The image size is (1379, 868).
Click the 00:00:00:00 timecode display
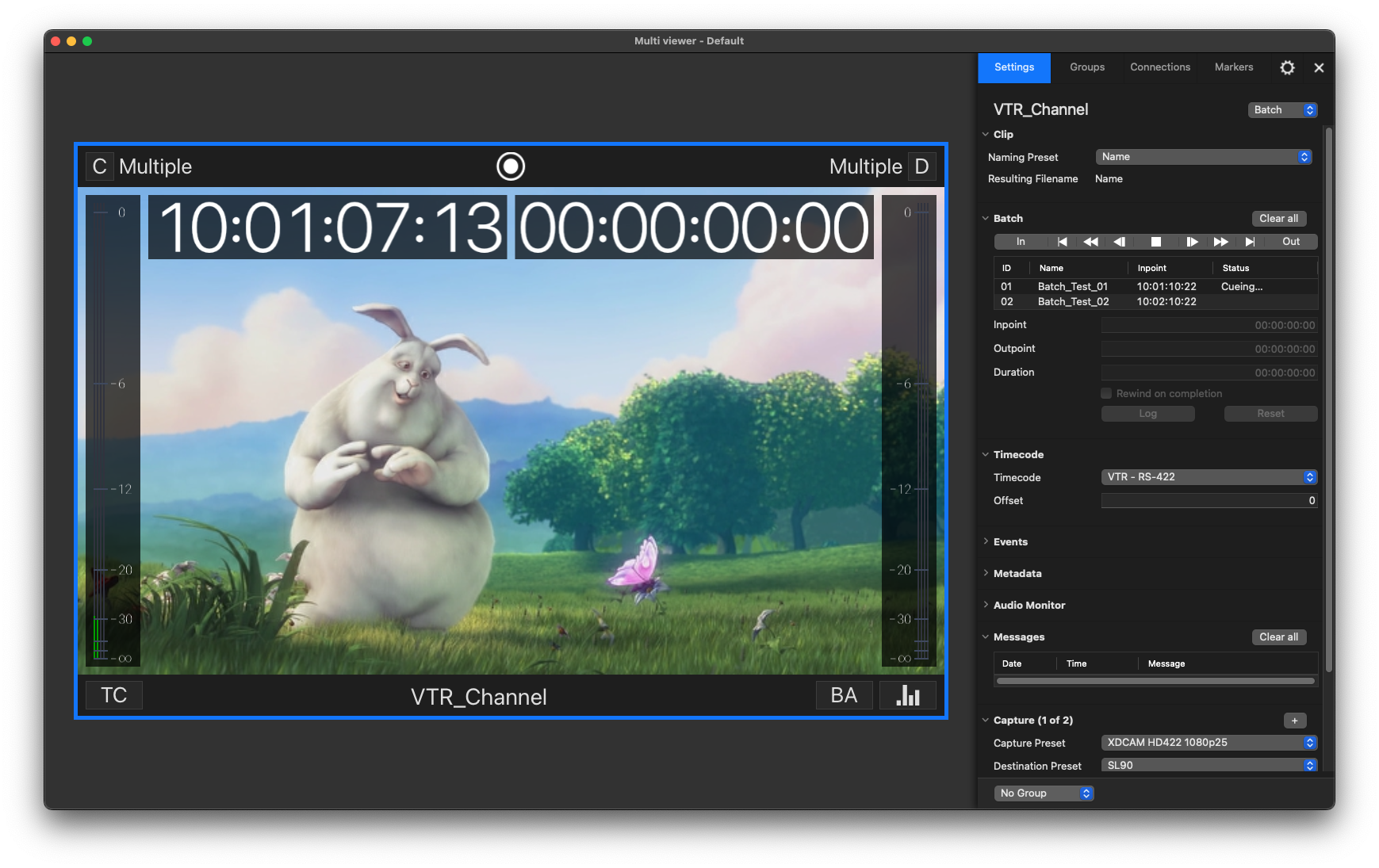(x=695, y=228)
